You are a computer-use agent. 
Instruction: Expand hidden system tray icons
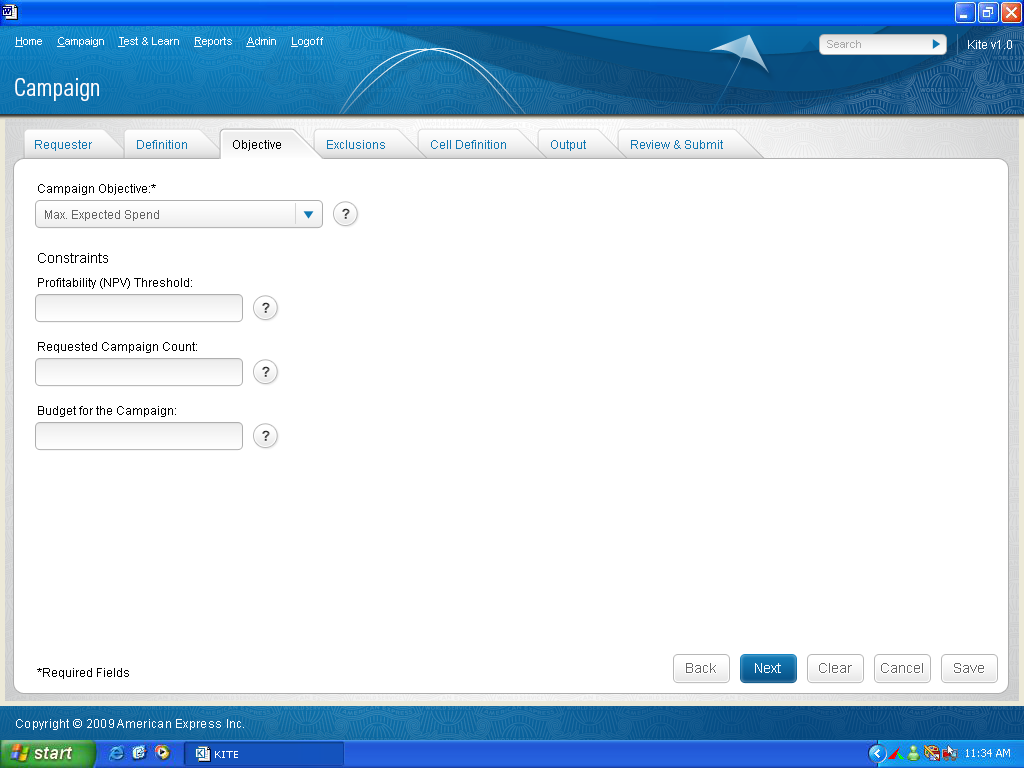877,753
